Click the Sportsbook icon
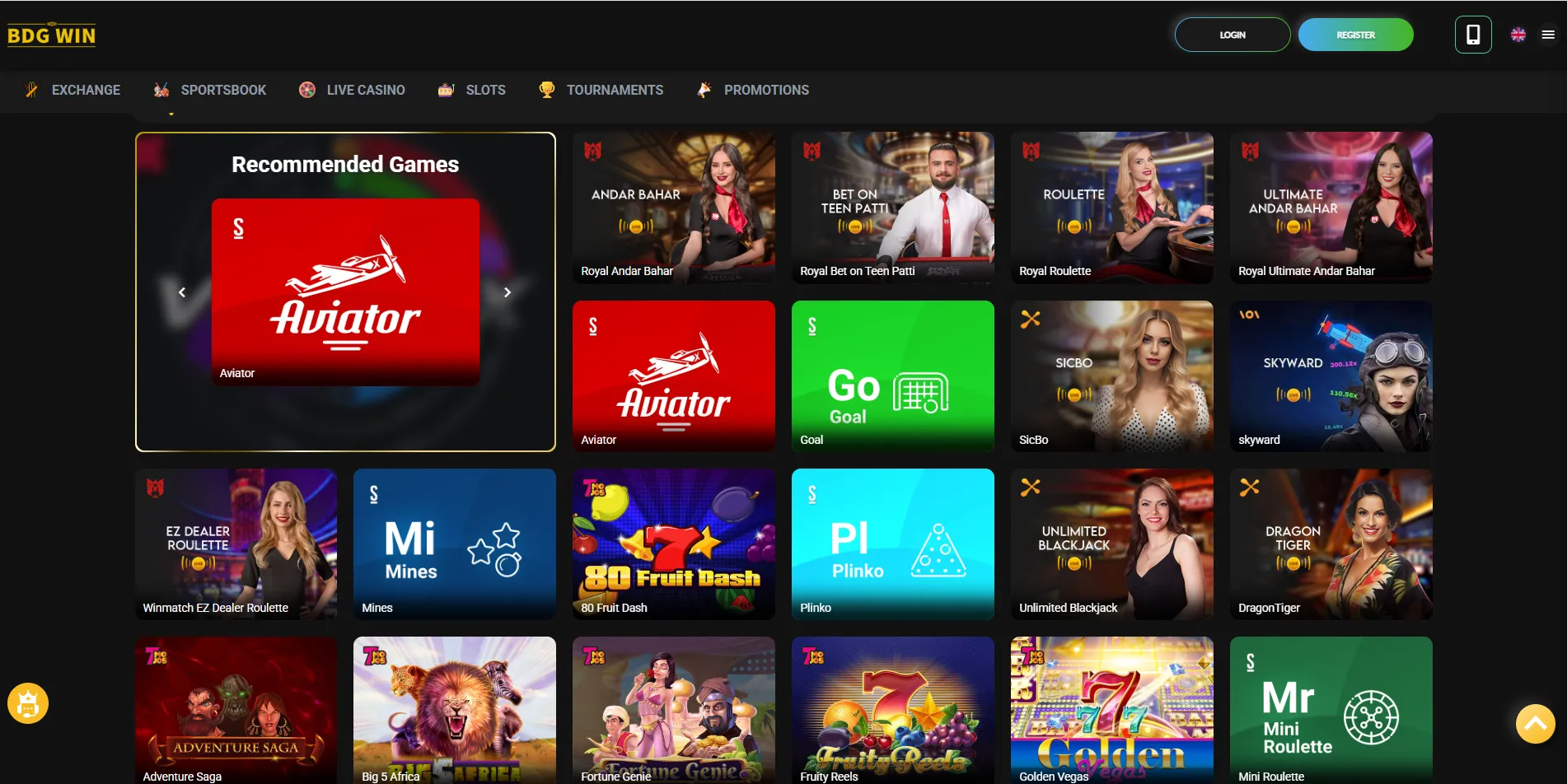Image resolution: width=1567 pixels, height=784 pixels. 161,90
